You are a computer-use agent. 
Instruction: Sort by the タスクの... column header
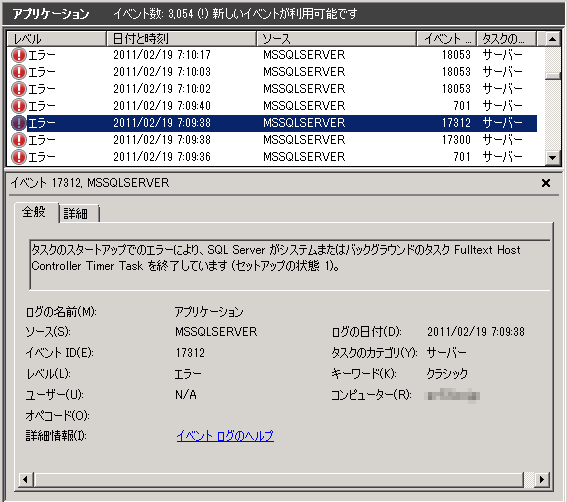click(506, 39)
